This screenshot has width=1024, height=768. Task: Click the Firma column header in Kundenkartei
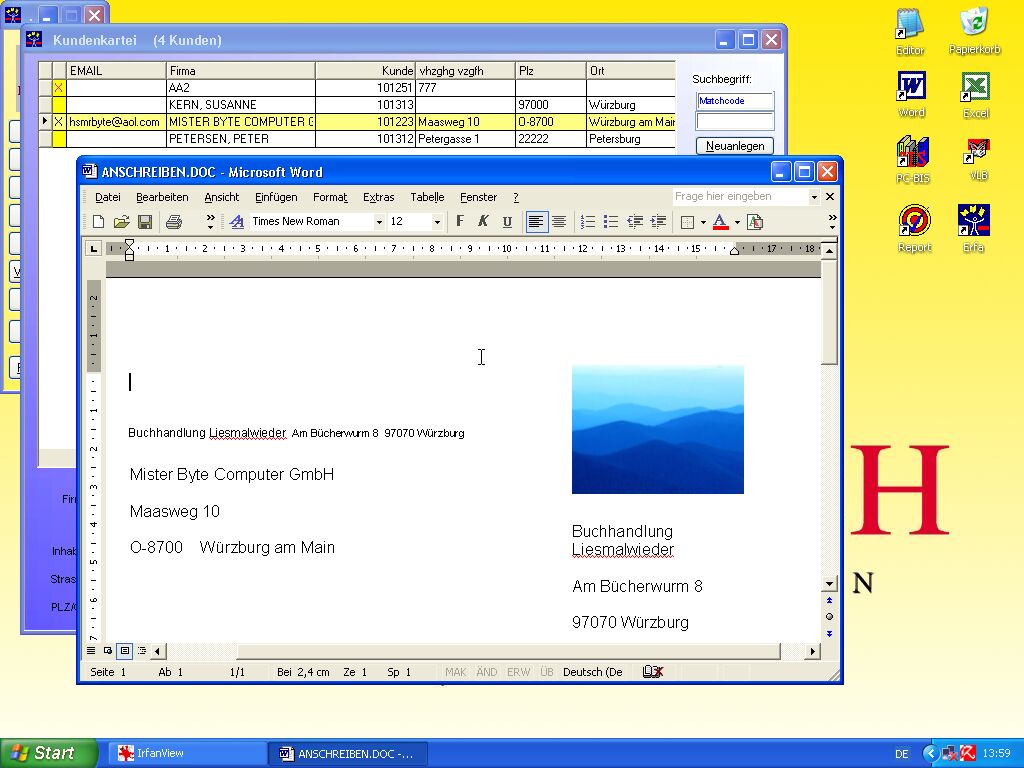(x=240, y=71)
